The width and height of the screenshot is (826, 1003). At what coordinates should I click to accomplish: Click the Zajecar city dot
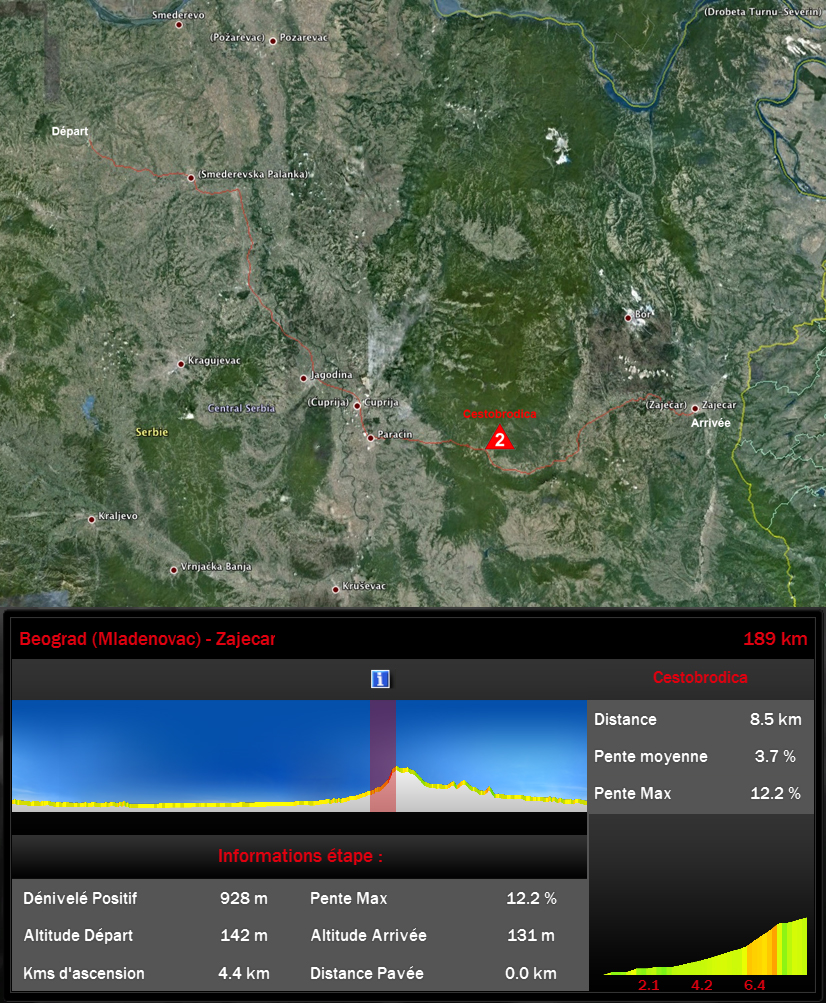coord(695,408)
